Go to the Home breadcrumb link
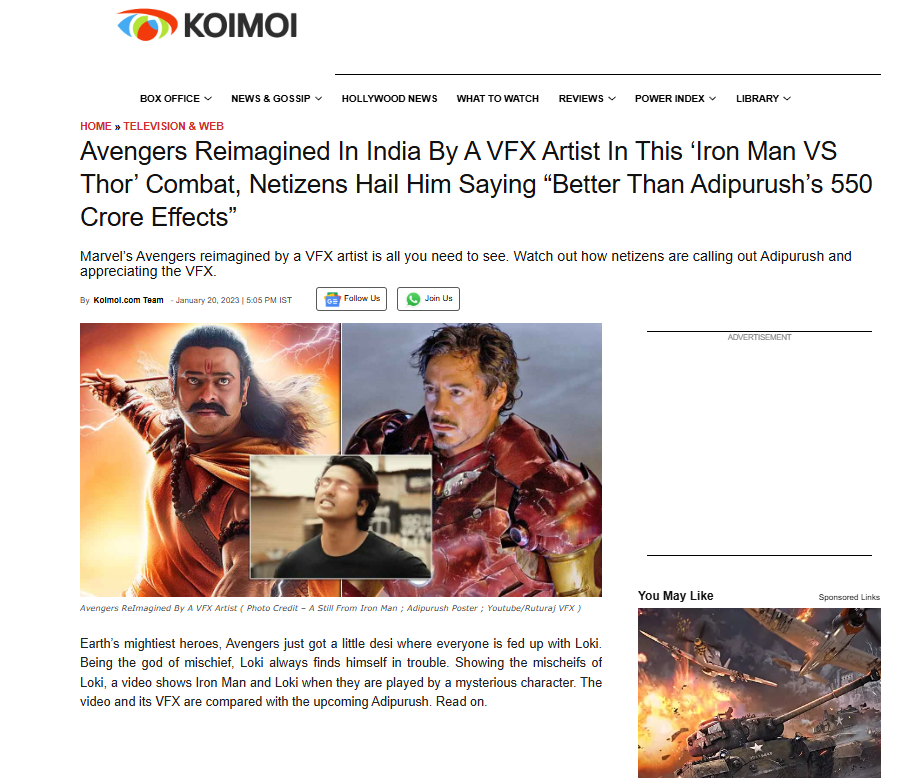 [x=95, y=126]
